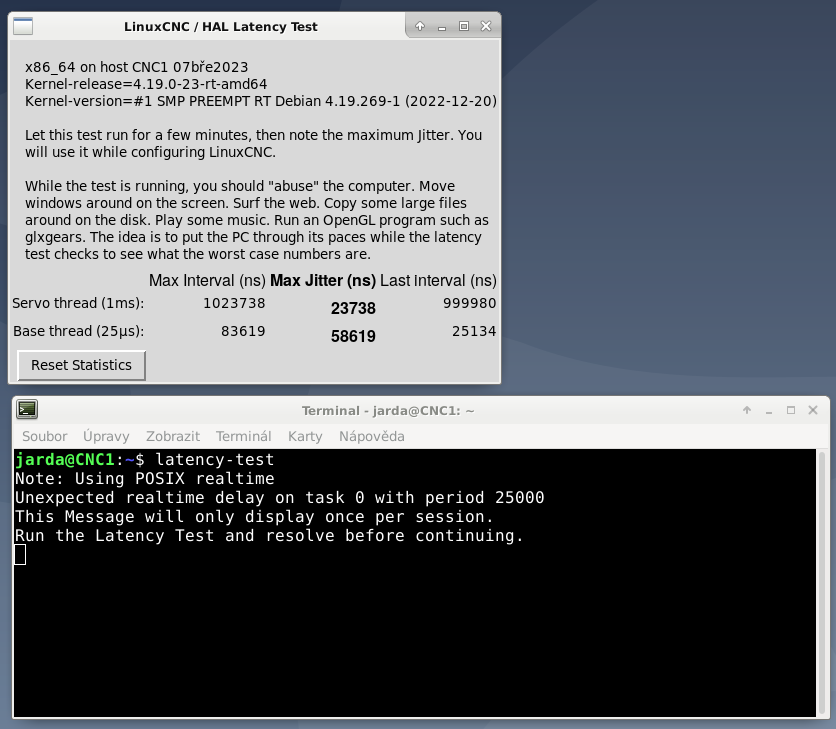
Task: Click the Max Interval (ns) column header
Action: (207, 281)
